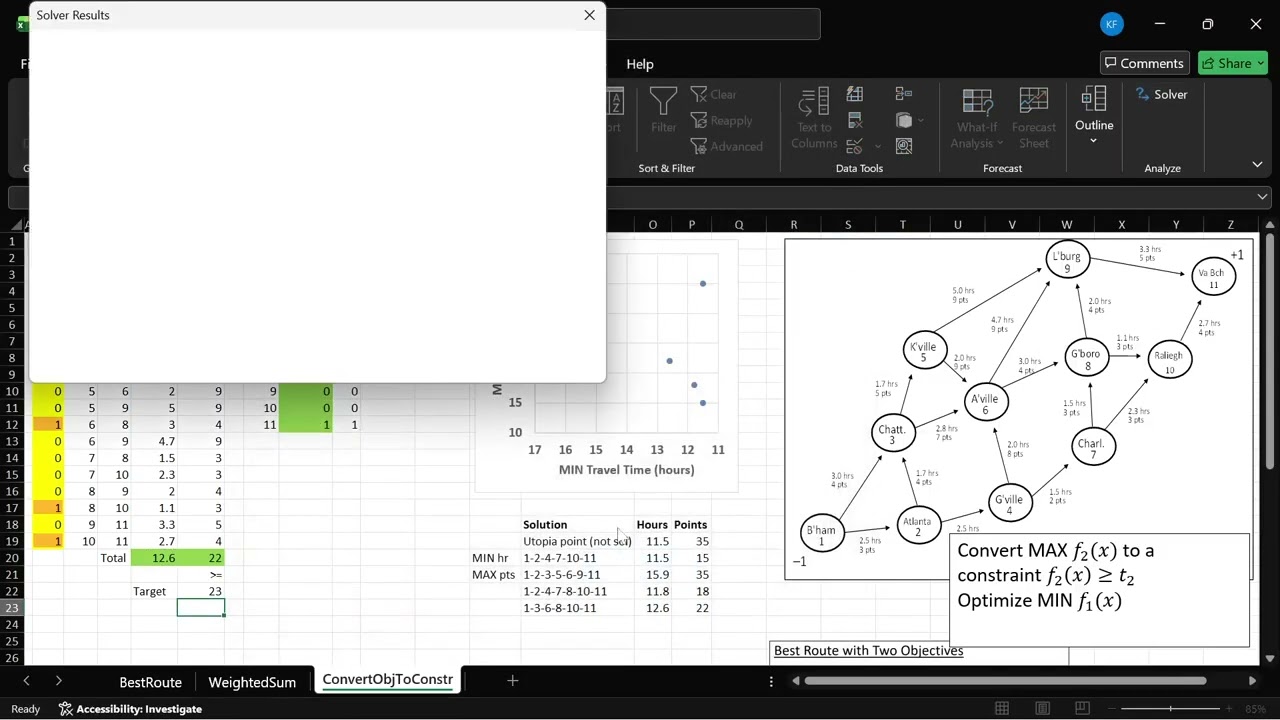Click the Consolidate icon in Data Tools
Image resolution: width=1280 pixels, height=720 pixels.
904,94
